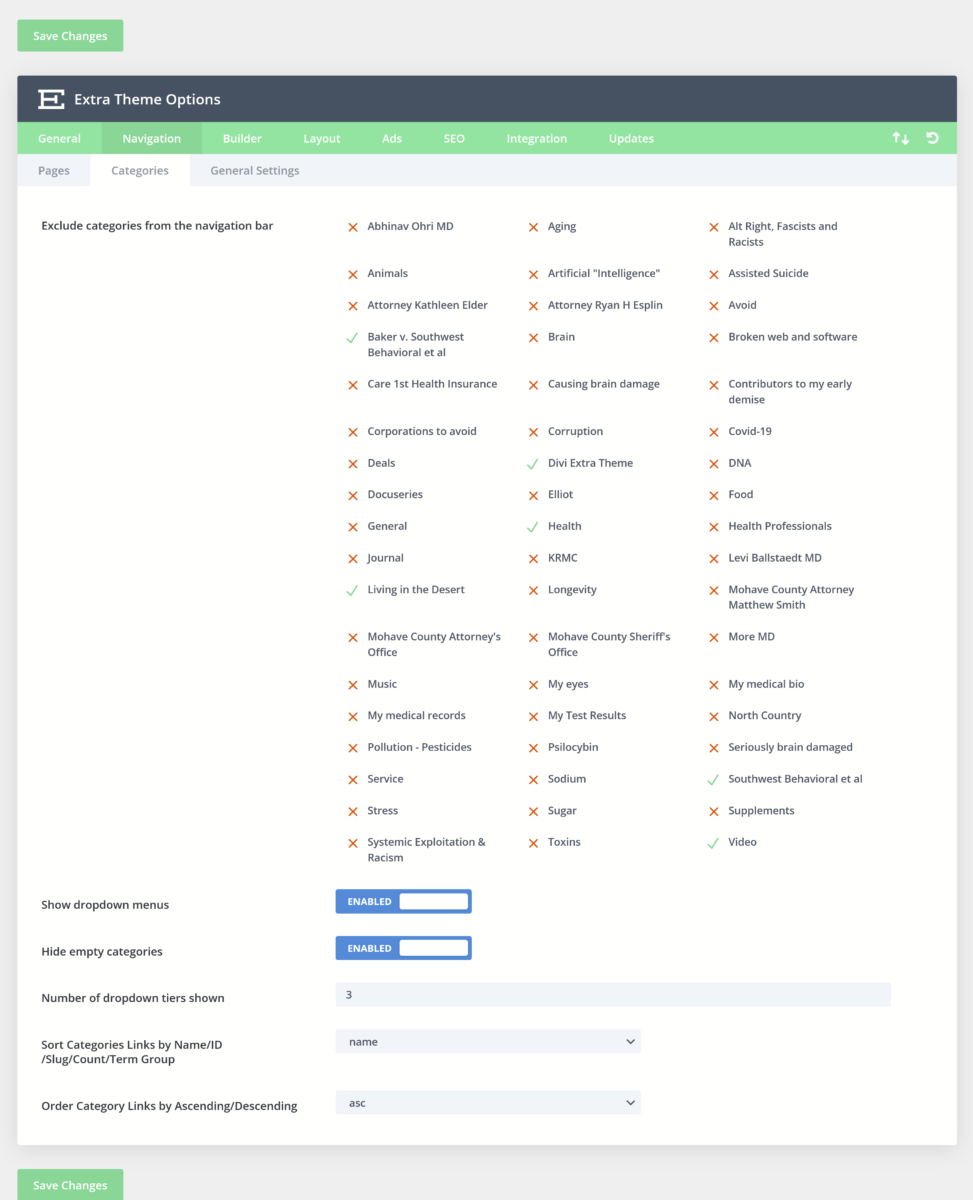Click the reset circular-arrow icon on navbar

(932, 138)
